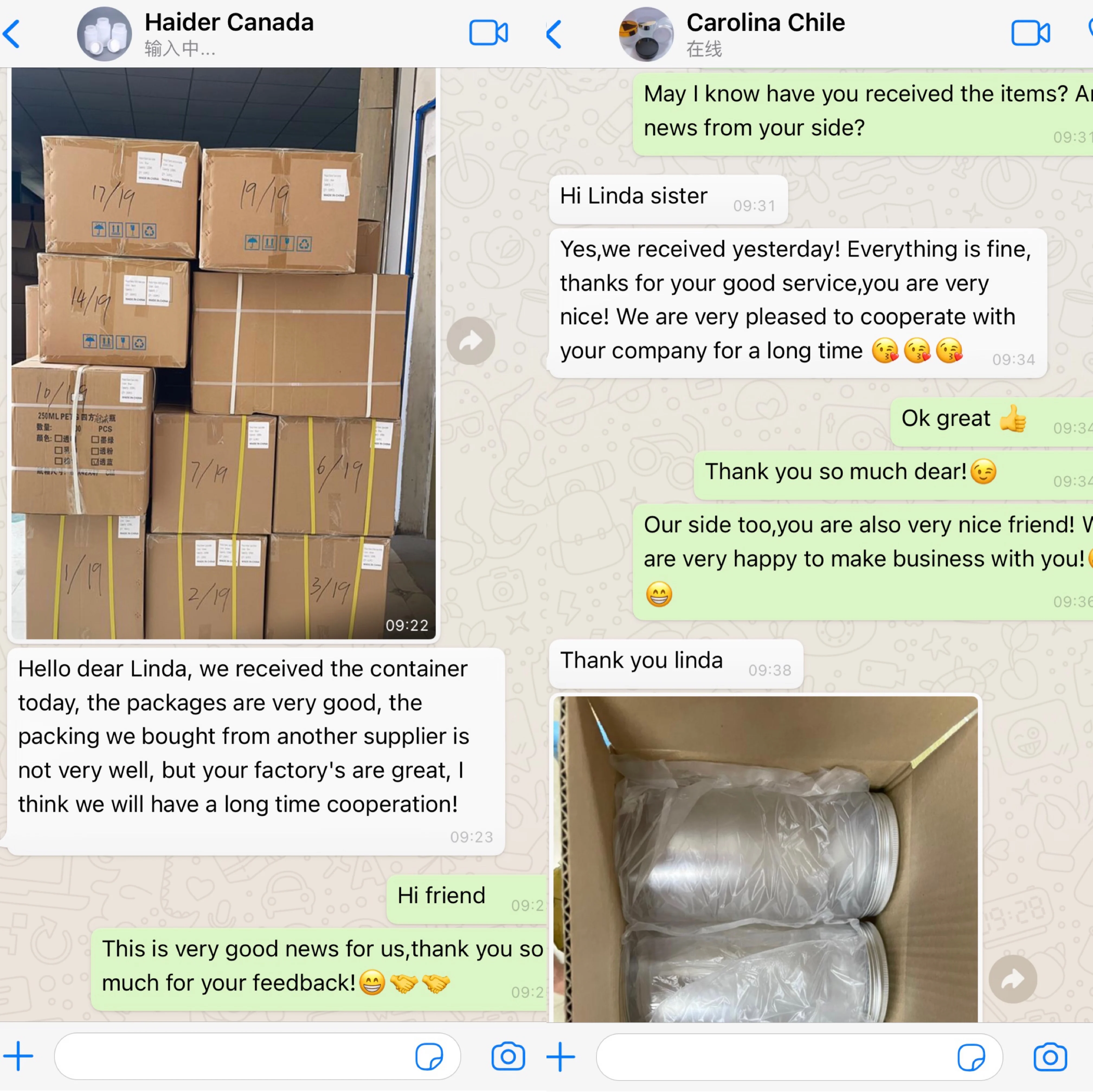Go back from Carolina Chile chat
Image resolution: width=1093 pixels, height=1092 pixels.
click(554, 34)
